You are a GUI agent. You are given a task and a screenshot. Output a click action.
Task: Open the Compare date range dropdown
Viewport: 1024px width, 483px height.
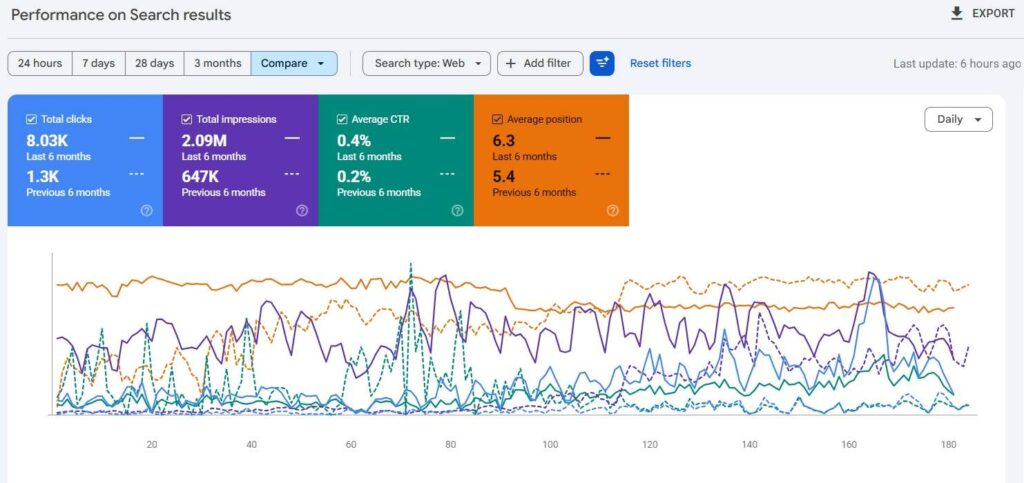294,63
